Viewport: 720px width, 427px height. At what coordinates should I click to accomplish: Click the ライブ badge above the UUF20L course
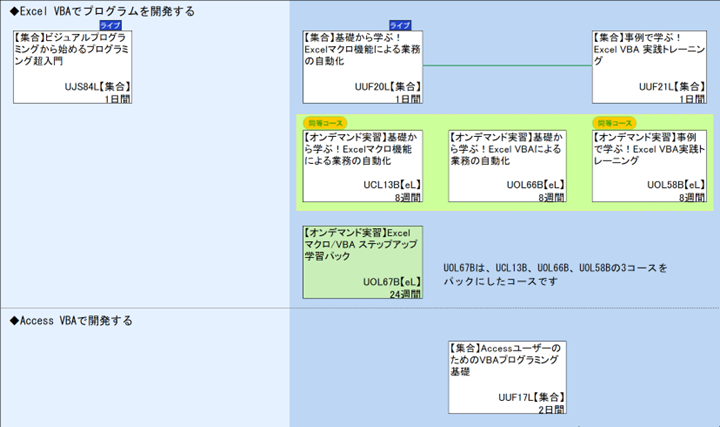click(x=400, y=26)
